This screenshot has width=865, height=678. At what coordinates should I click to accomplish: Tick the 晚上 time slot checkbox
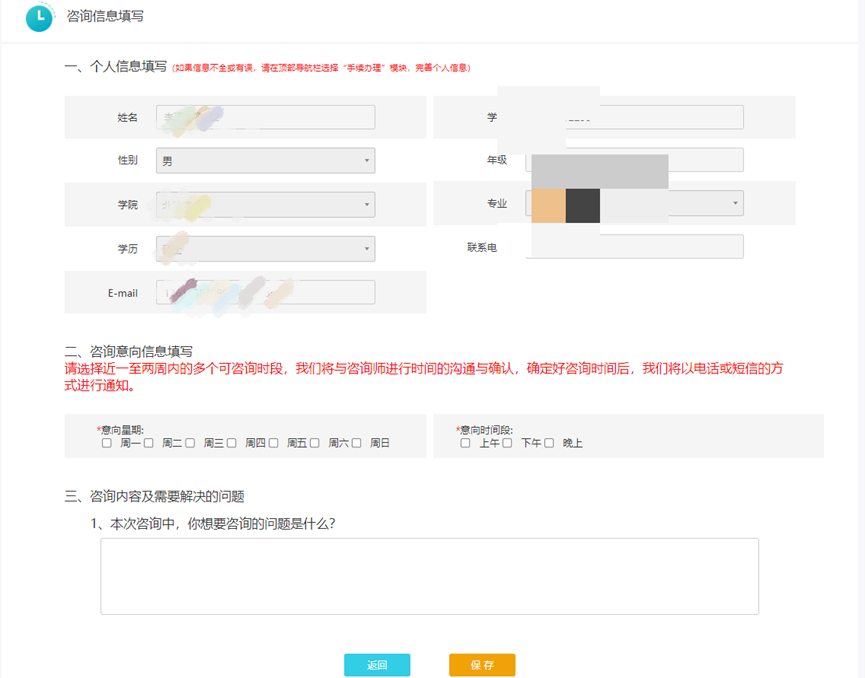click(x=549, y=443)
